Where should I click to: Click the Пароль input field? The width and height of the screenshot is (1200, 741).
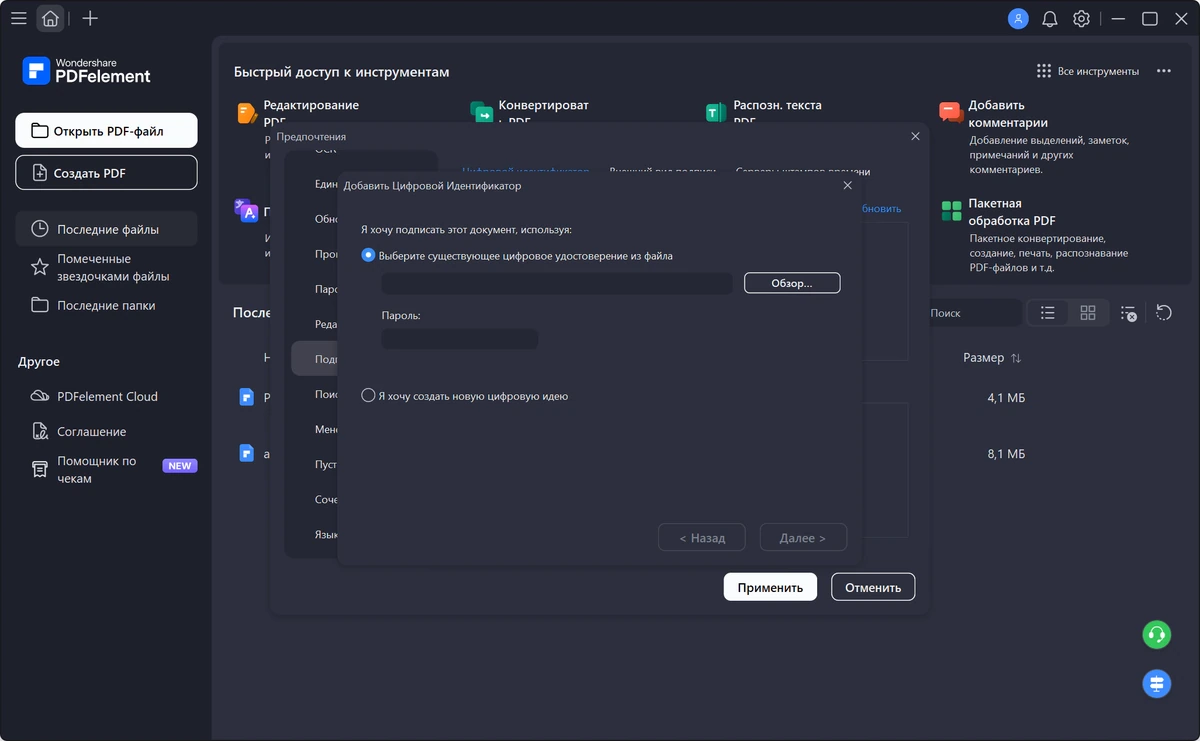coord(460,339)
